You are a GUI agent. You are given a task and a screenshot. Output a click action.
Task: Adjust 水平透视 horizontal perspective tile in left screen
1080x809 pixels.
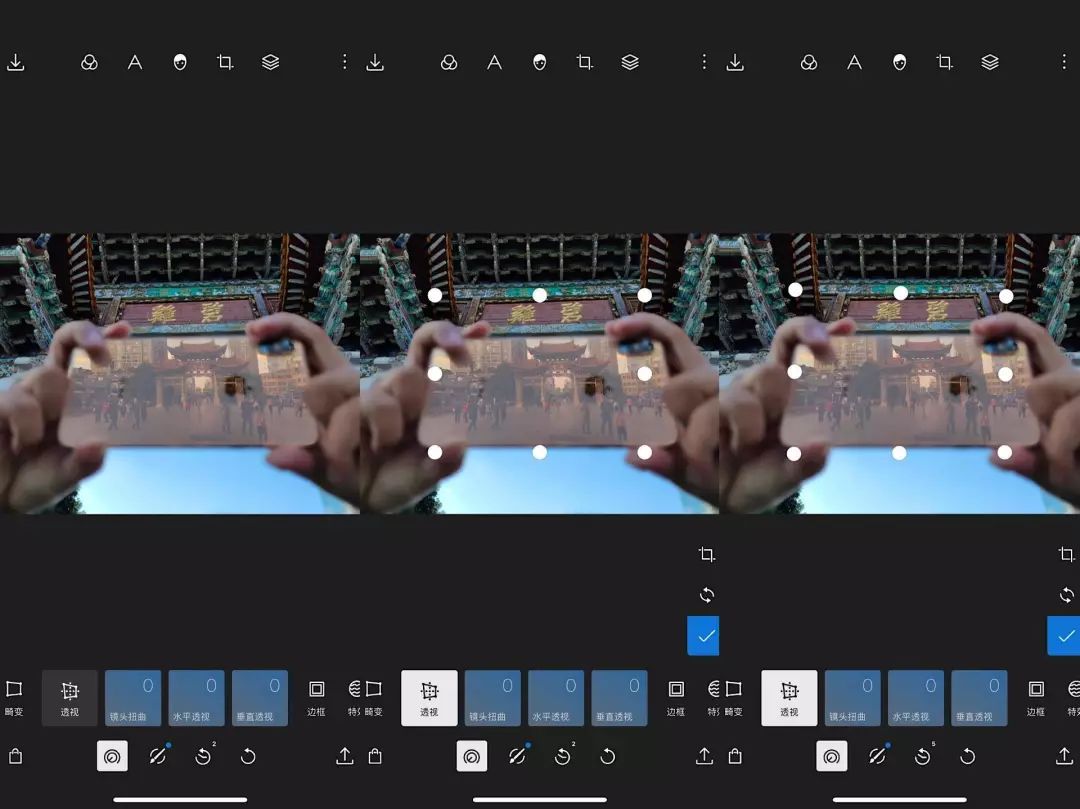coord(196,698)
